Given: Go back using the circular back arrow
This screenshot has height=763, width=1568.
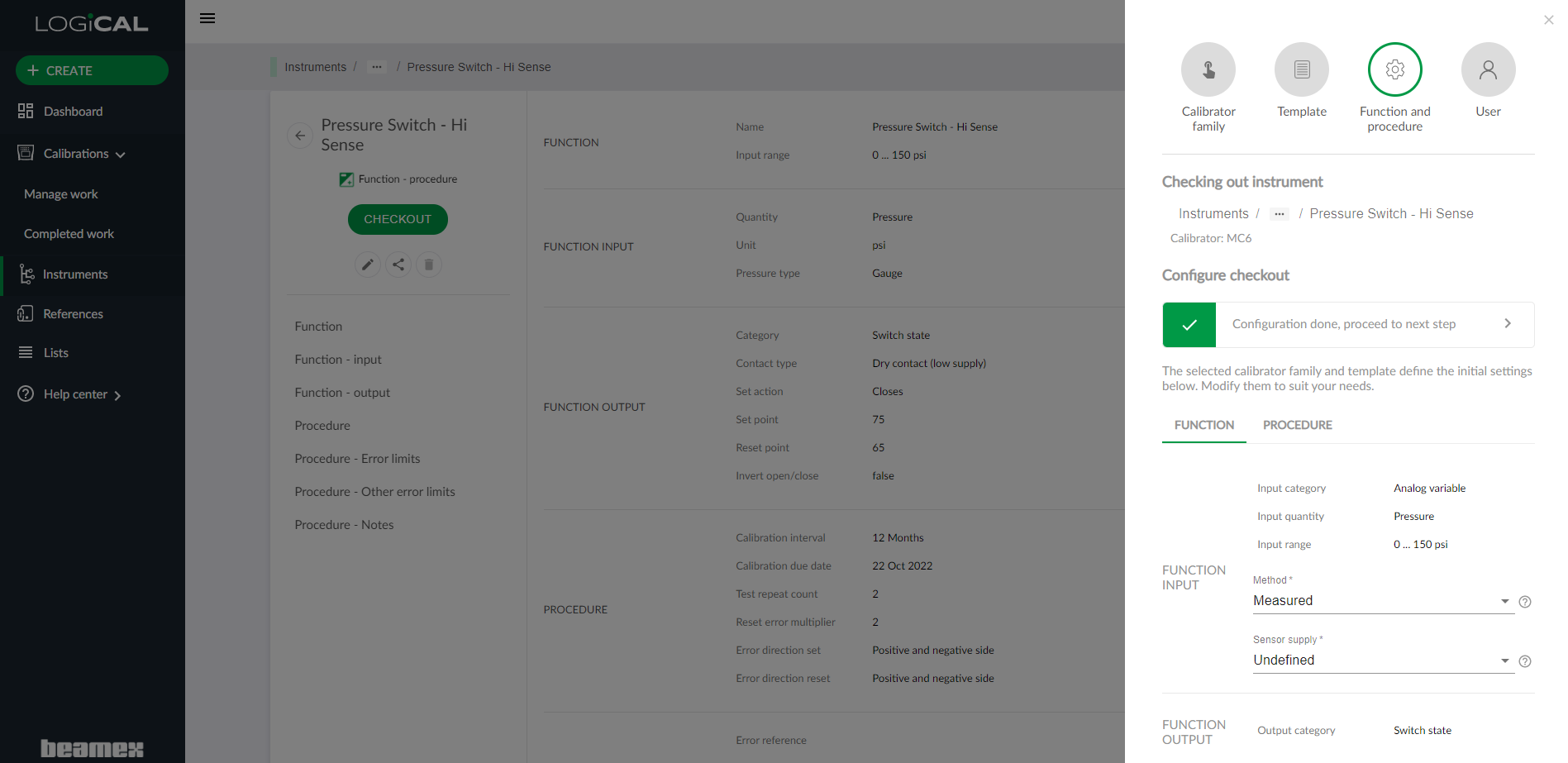Looking at the screenshot, I should (299, 135).
